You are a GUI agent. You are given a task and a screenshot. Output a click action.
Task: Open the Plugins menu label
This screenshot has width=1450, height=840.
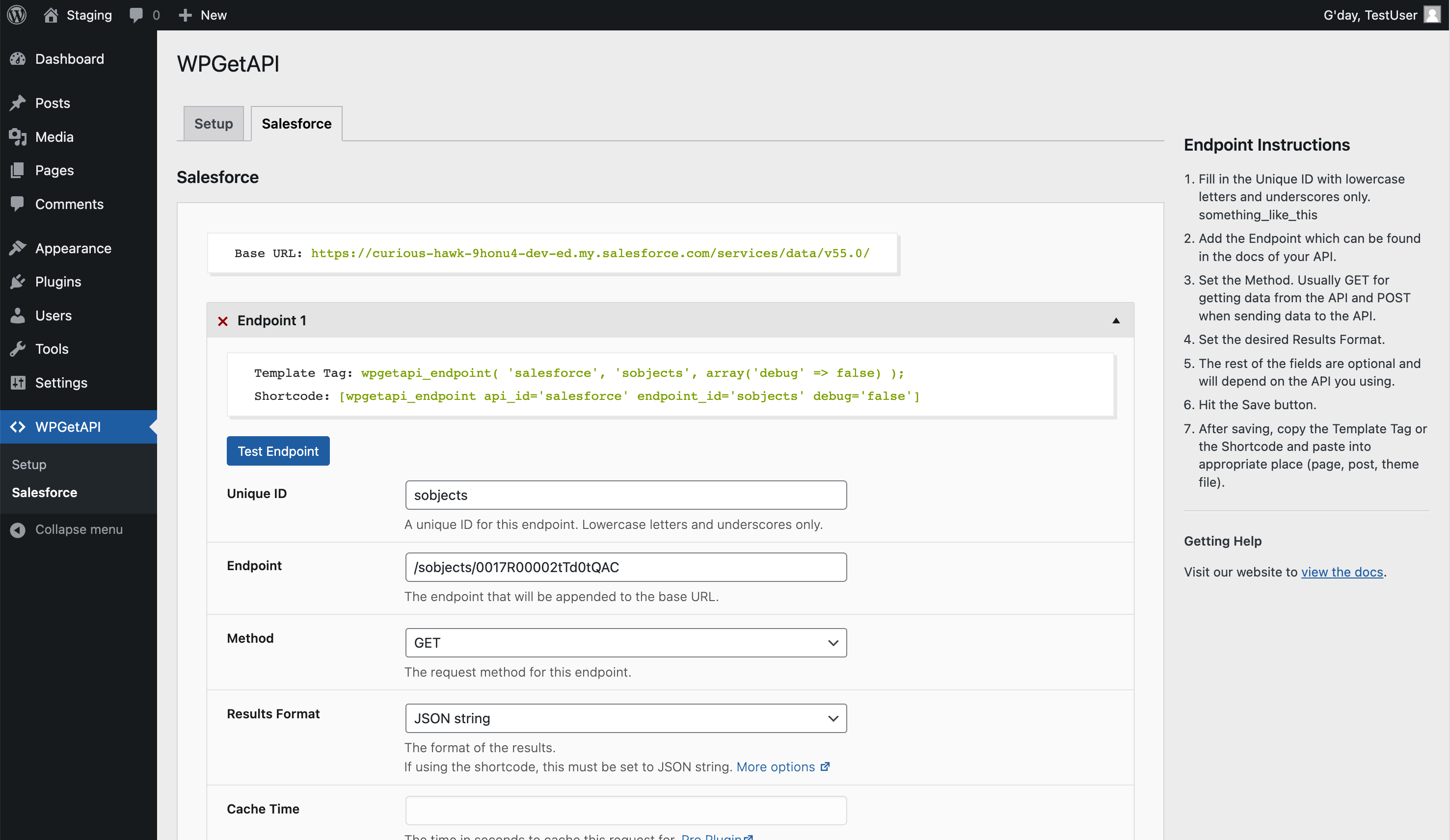point(58,282)
